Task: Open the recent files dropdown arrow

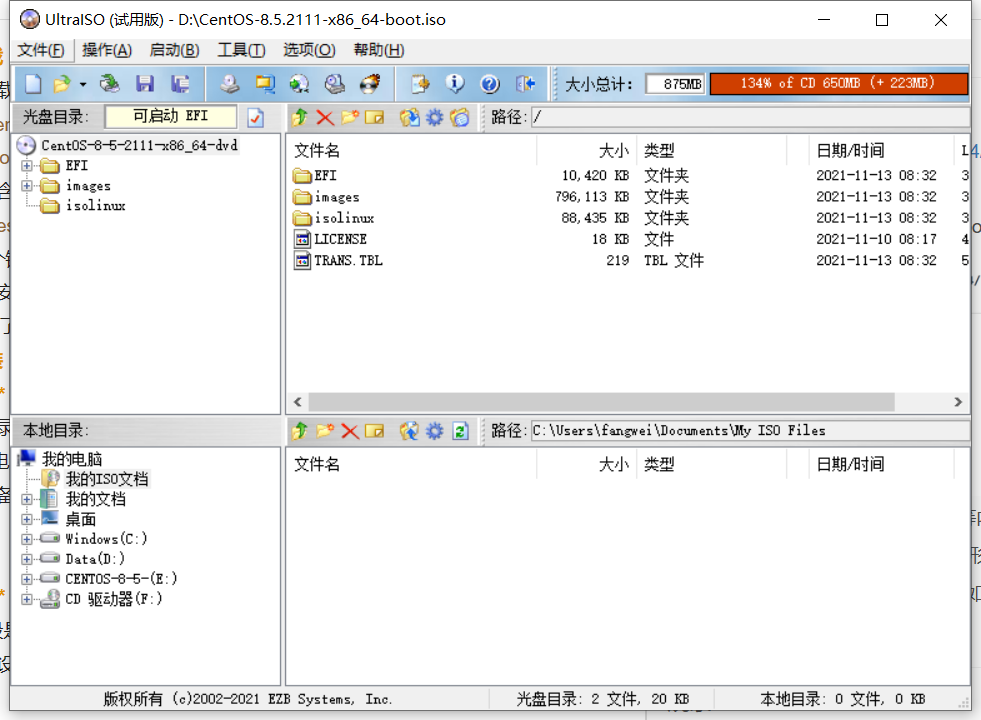Action: [83, 84]
